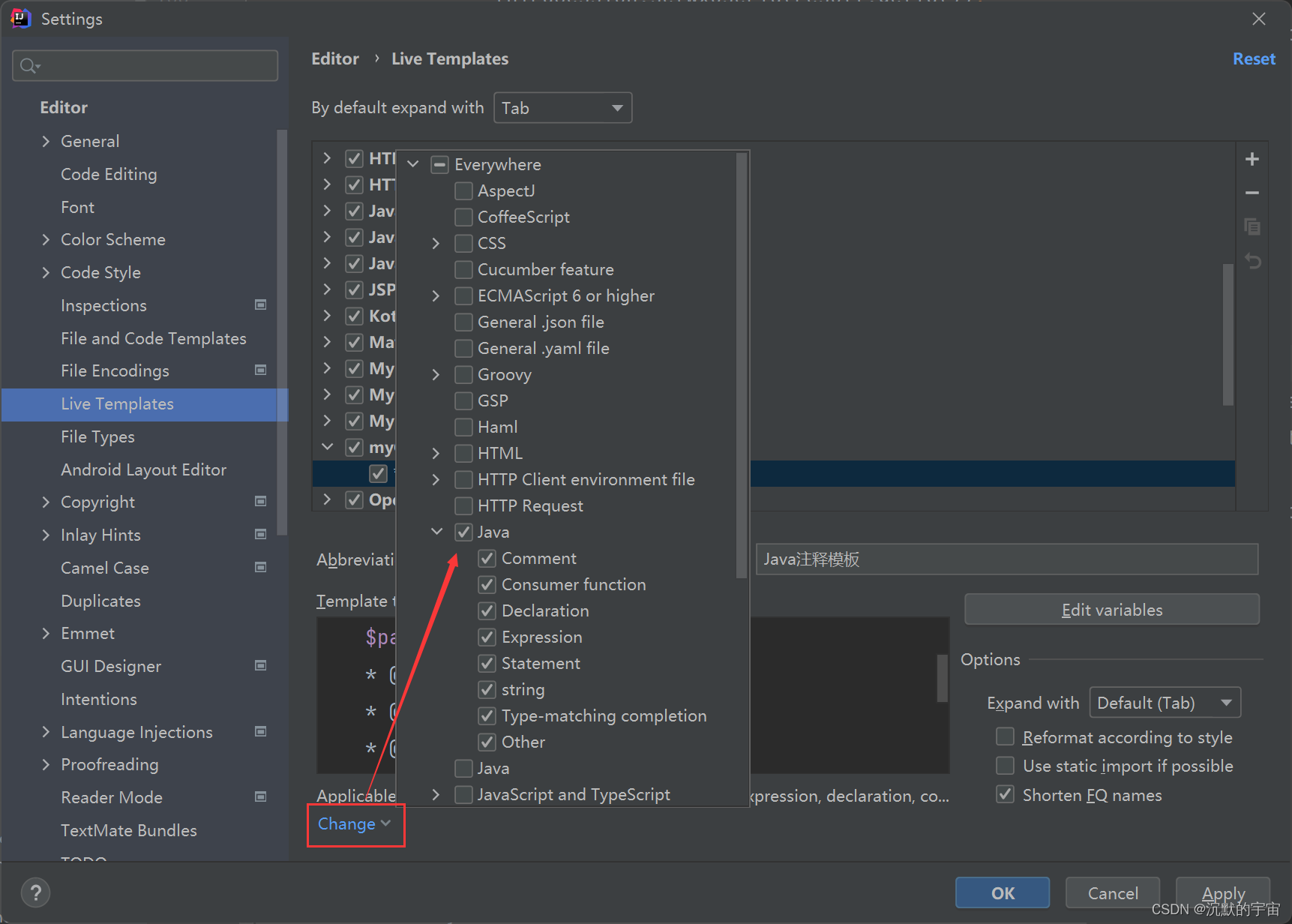The width and height of the screenshot is (1292, 924).
Task: Click the Reset link
Action: (1254, 58)
